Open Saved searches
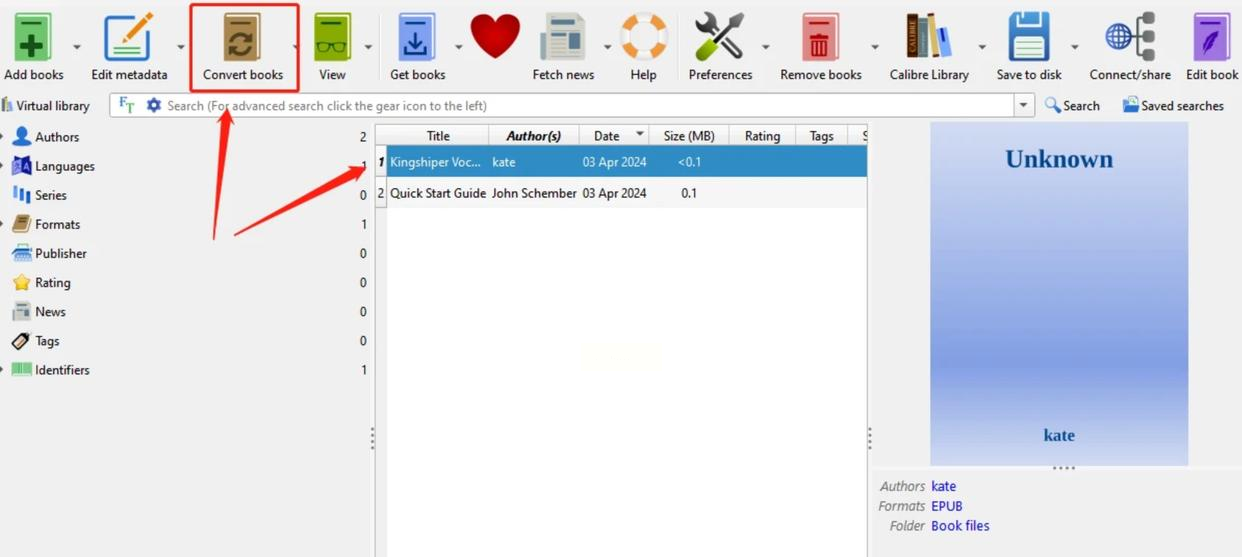This screenshot has height=557, width=1242. [1173, 105]
